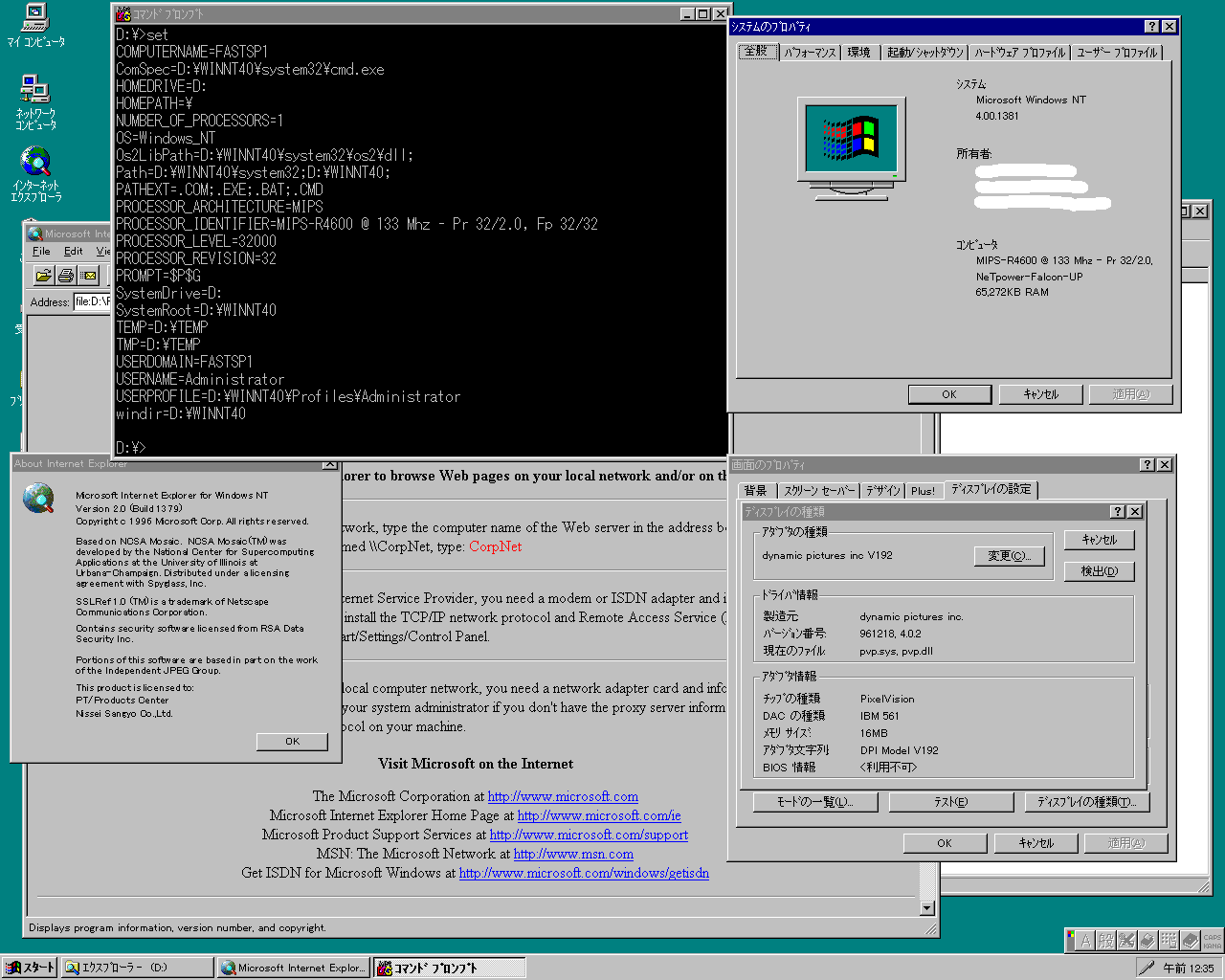Click キャンセル (Cancel) in System Properties dialog
Viewport: 1225px width, 980px height.
[1041, 394]
